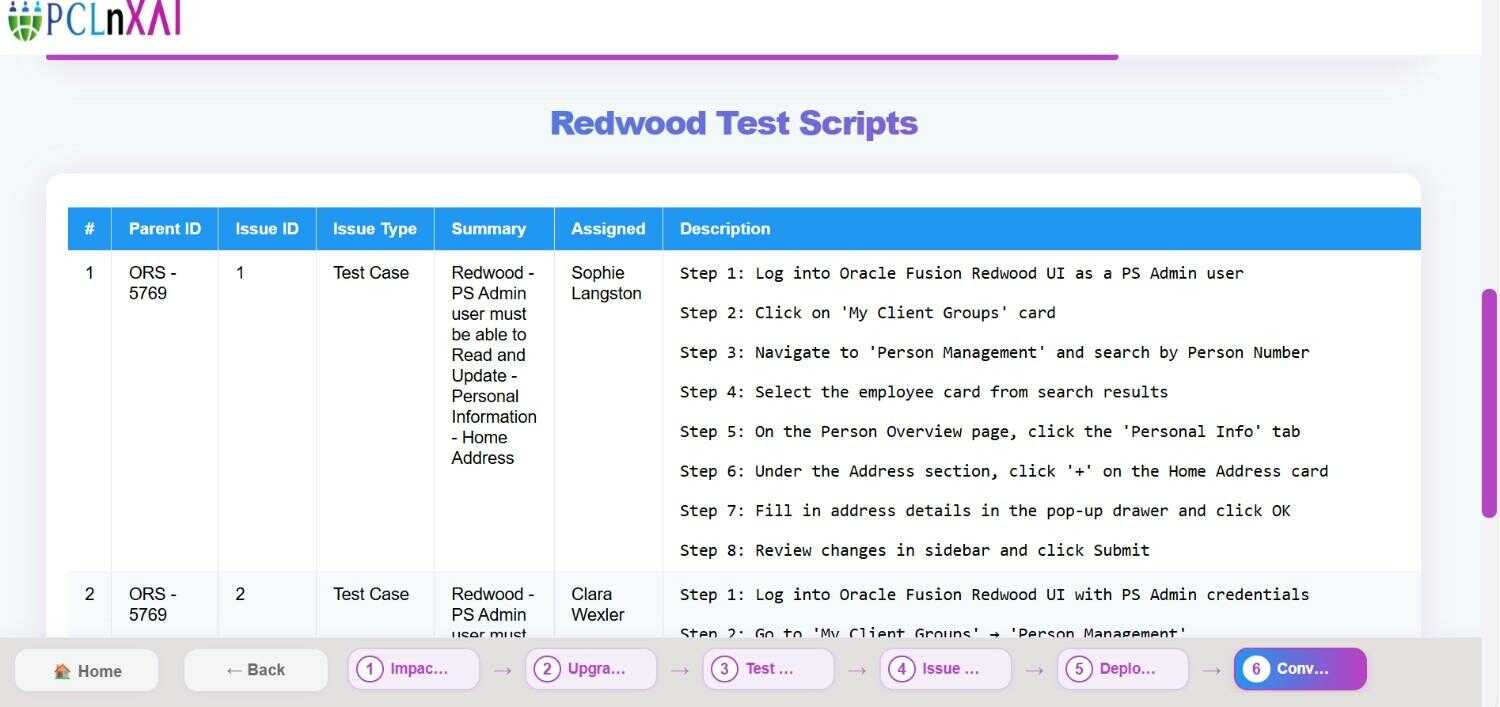Click the circled number 6 on the Conversion step

click(x=1257, y=669)
